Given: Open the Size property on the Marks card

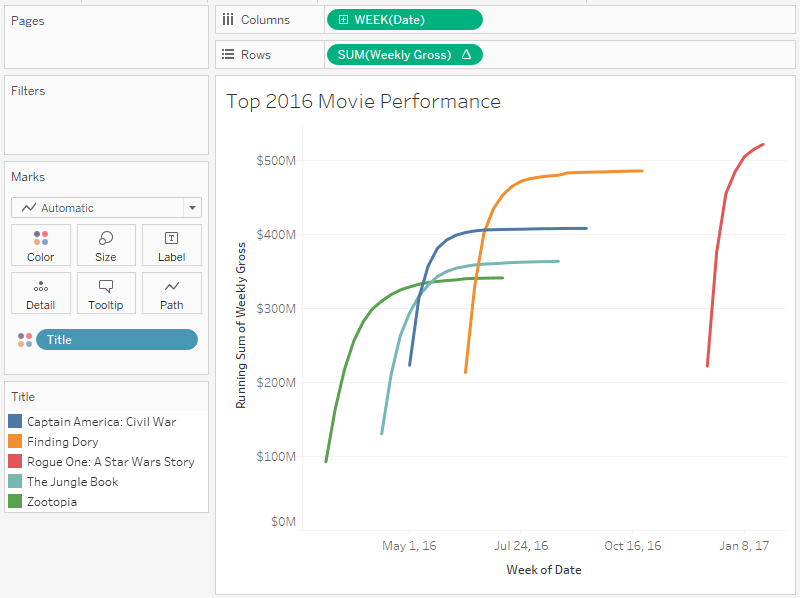Looking at the screenshot, I should coord(106,244).
